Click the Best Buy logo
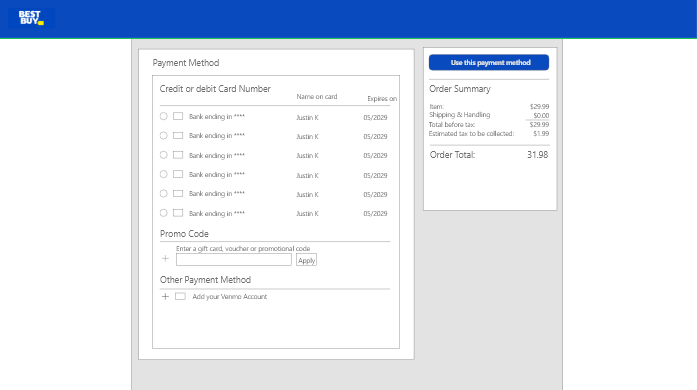 31,18
